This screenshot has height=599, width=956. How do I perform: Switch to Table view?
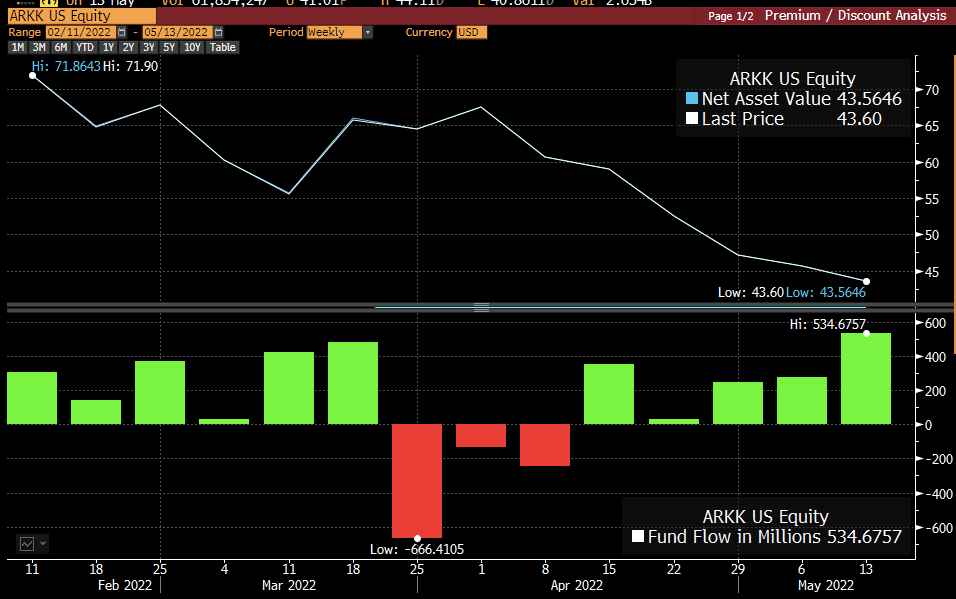223,48
